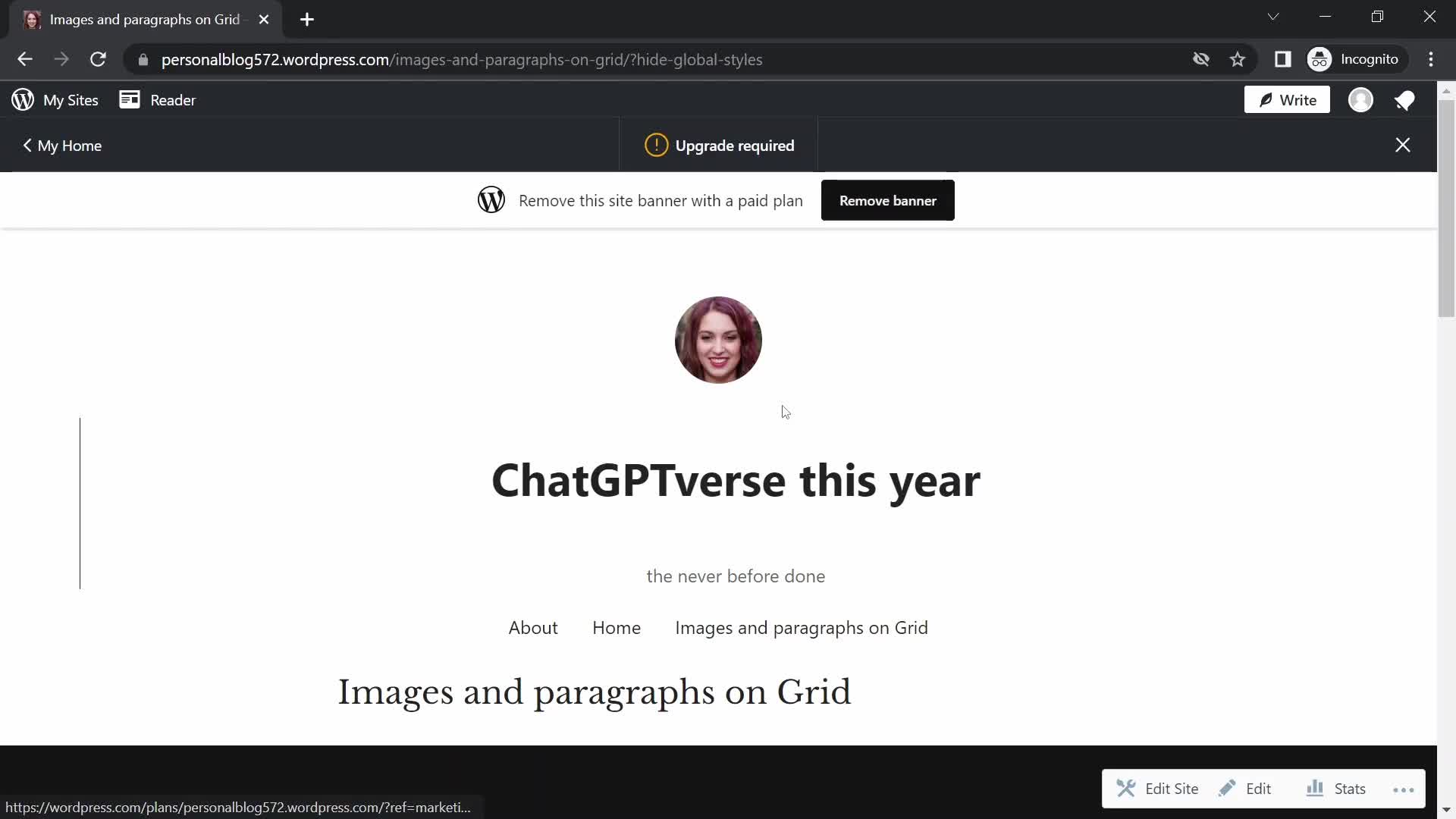Image resolution: width=1456 pixels, height=819 pixels.
Task: Click the My Home back arrow
Action: [26, 145]
